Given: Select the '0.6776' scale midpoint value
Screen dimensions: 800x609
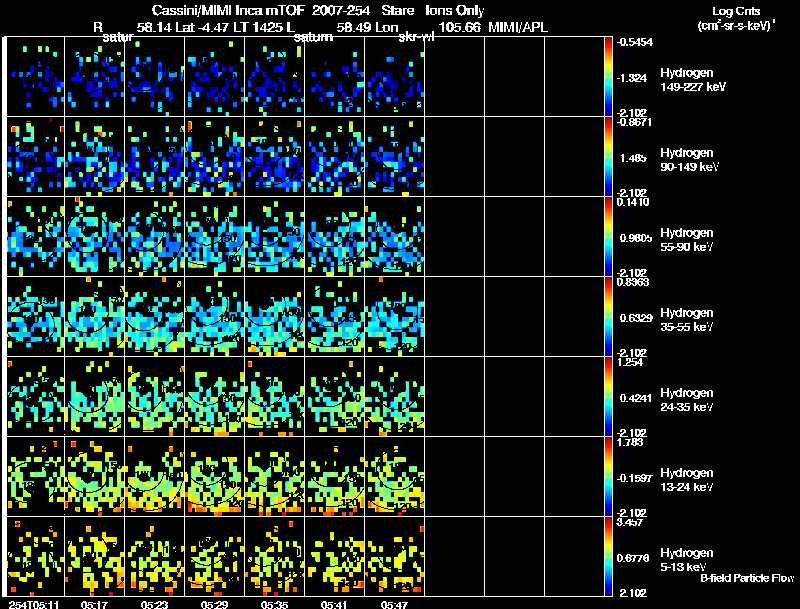Looking at the screenshot, I should tap(633, 559).
